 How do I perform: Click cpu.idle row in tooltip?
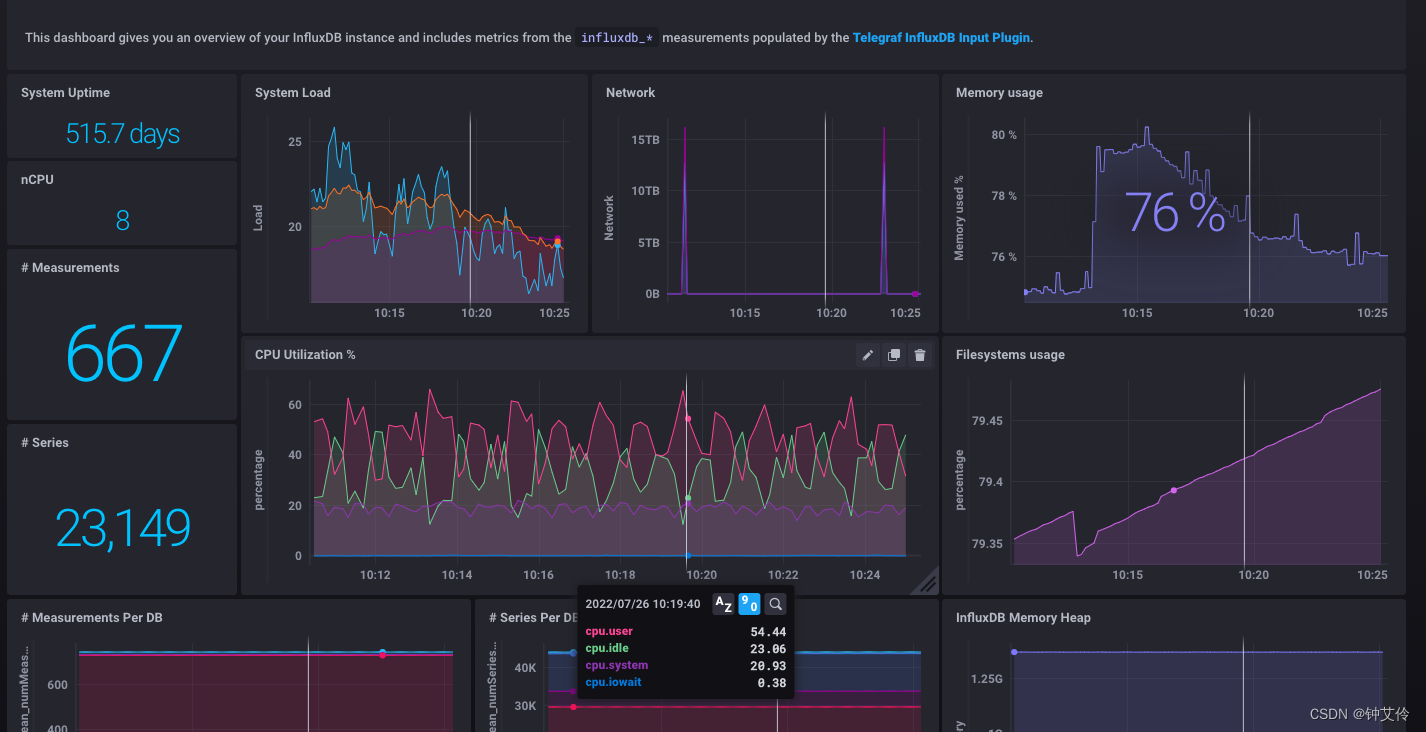pyautogui.click(x=685, y=649)
